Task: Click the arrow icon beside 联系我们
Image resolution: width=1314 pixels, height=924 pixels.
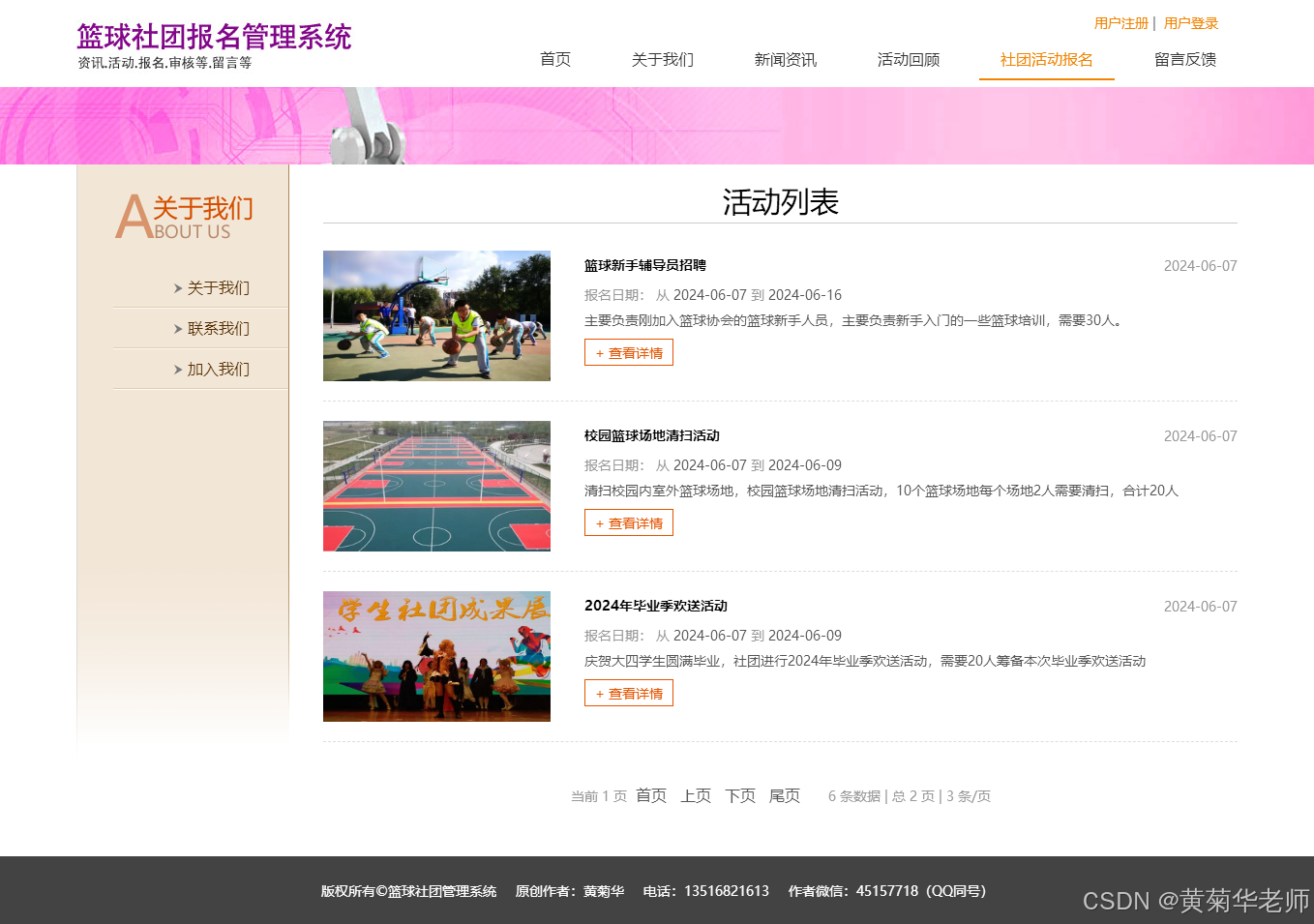Action: pyautogui.click(x=178, y=329)
